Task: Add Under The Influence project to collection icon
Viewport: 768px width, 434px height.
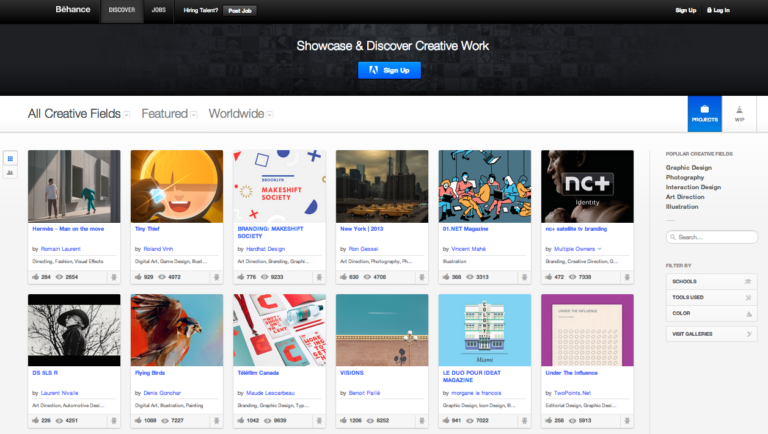Action: coord(627,421)
